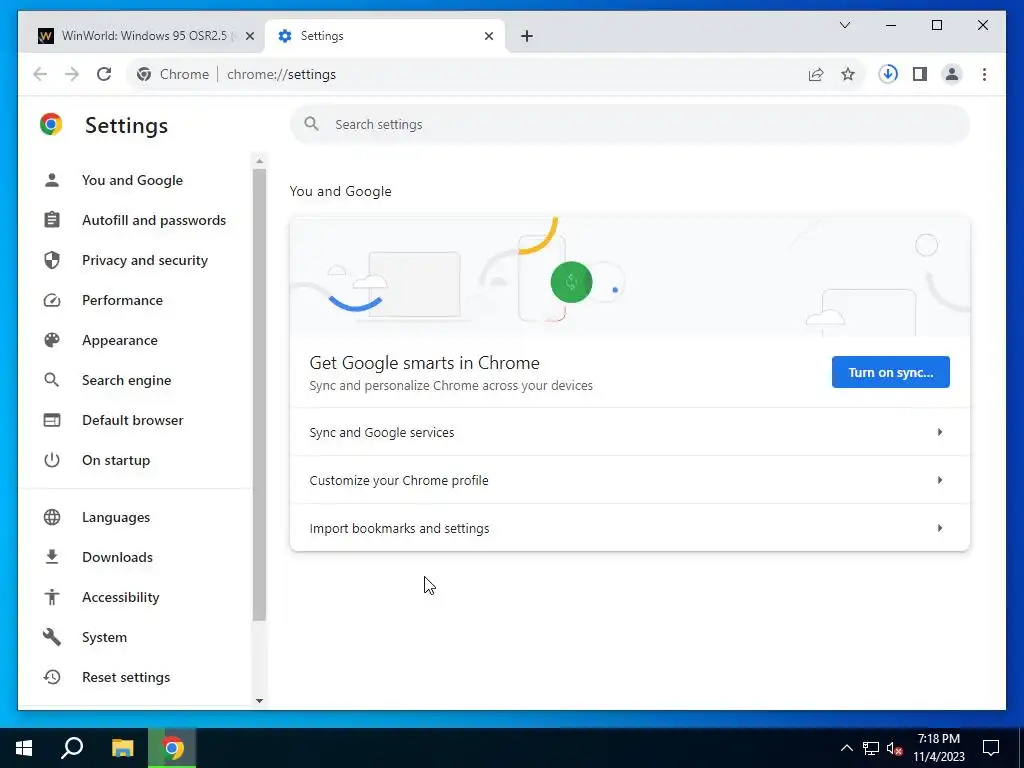Open the Windows Start menu
Screen dimensions: 1024x768
click(x=24, y=748)
